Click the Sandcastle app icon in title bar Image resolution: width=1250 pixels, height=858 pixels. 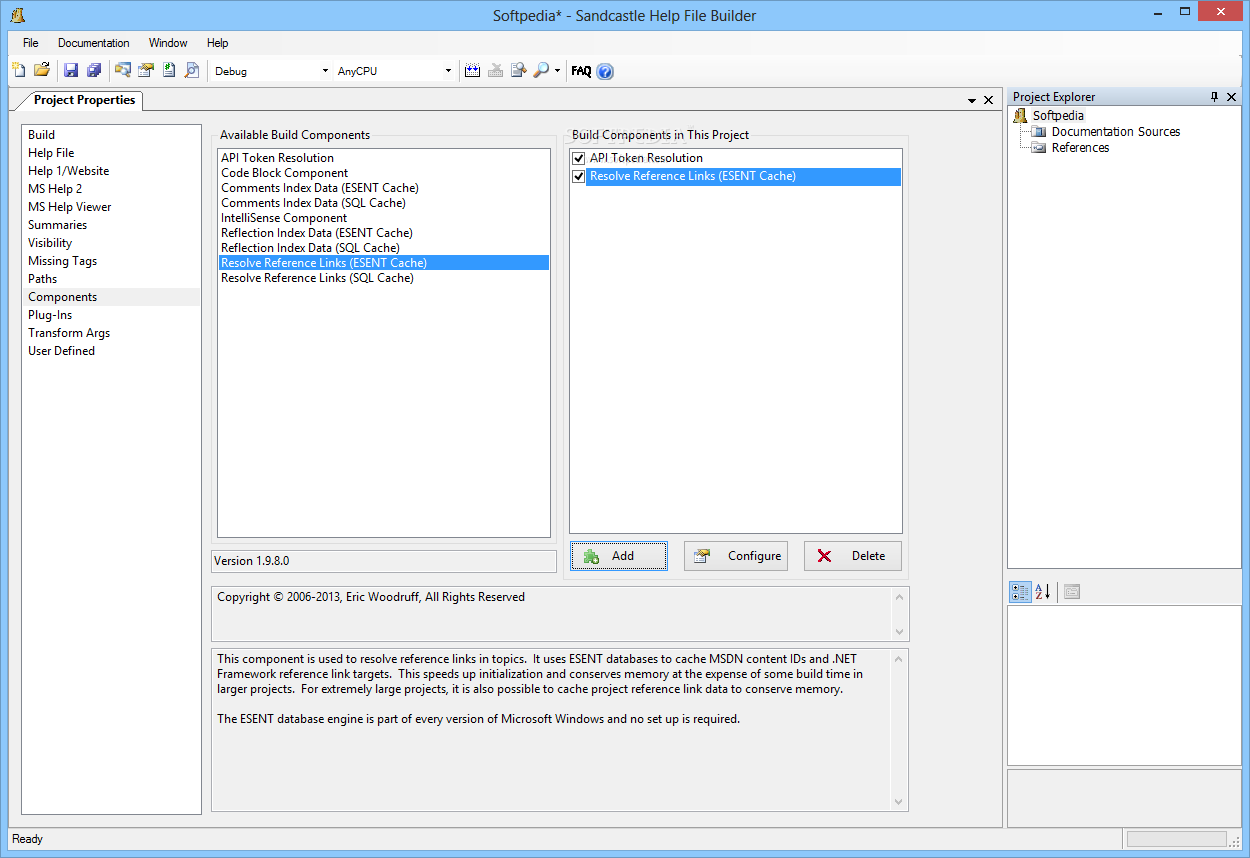(x=17, y=15)
